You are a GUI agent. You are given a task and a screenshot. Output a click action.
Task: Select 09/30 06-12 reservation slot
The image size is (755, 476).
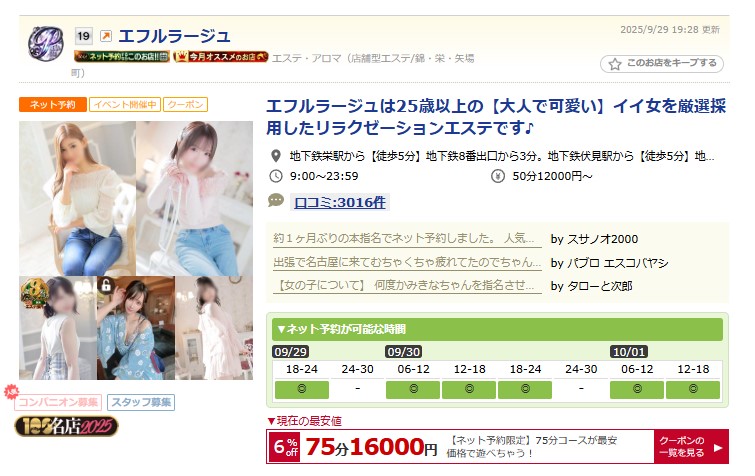pyautogui.click(x=413, y=389)
